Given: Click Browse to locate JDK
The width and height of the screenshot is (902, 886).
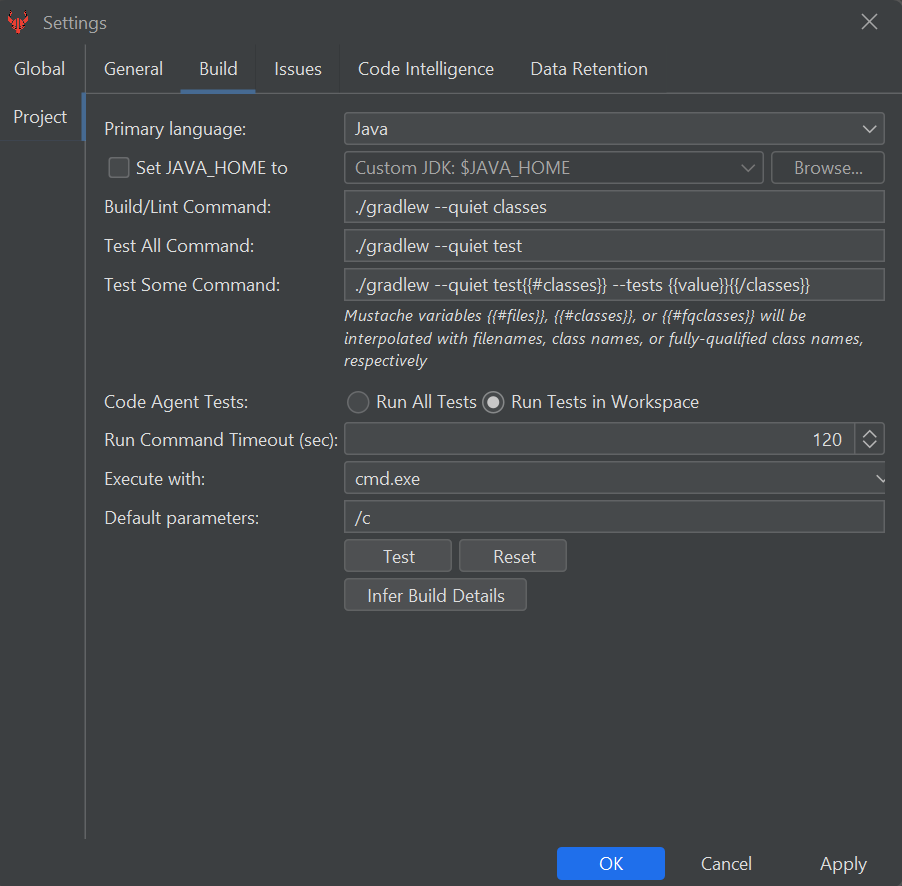Looking at the screenshot, I should [x=828, y=168].
